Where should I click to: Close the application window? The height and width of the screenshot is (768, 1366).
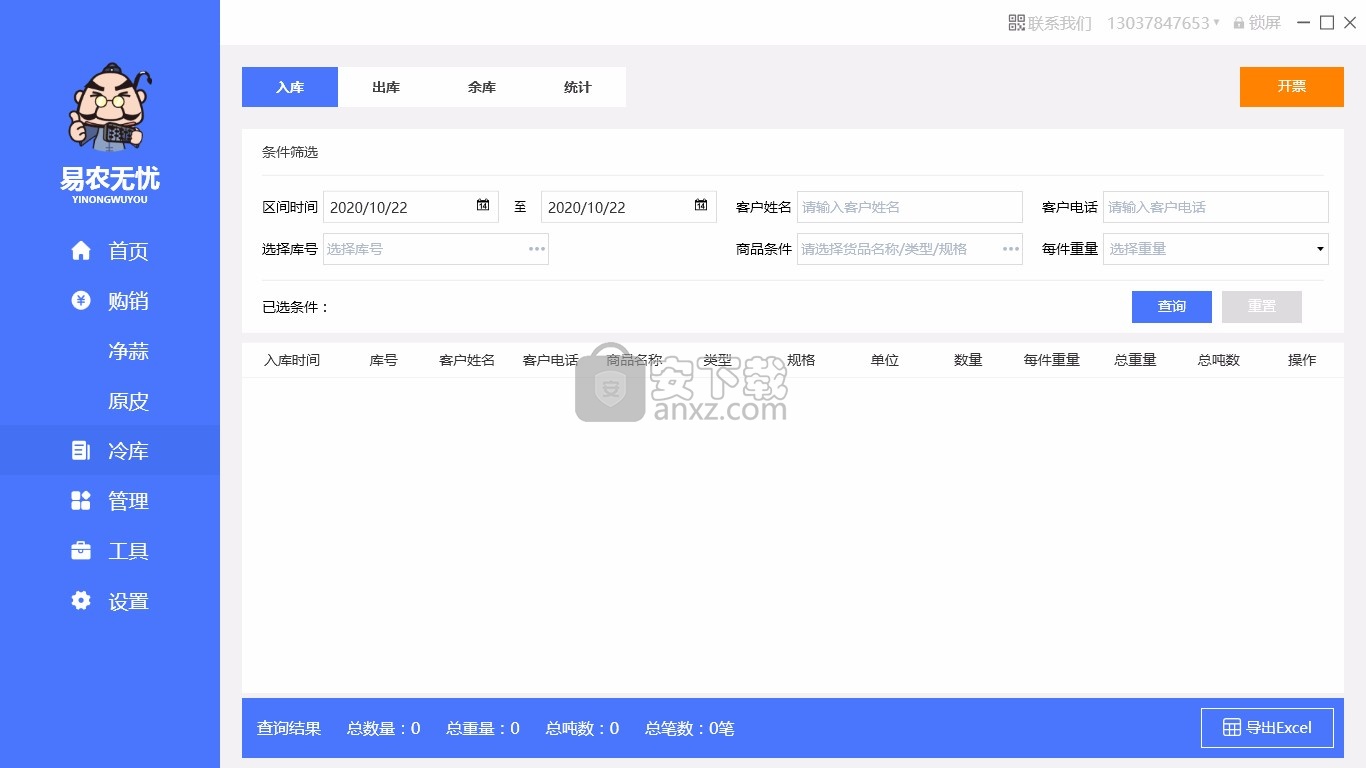[x=1350, y=23]
